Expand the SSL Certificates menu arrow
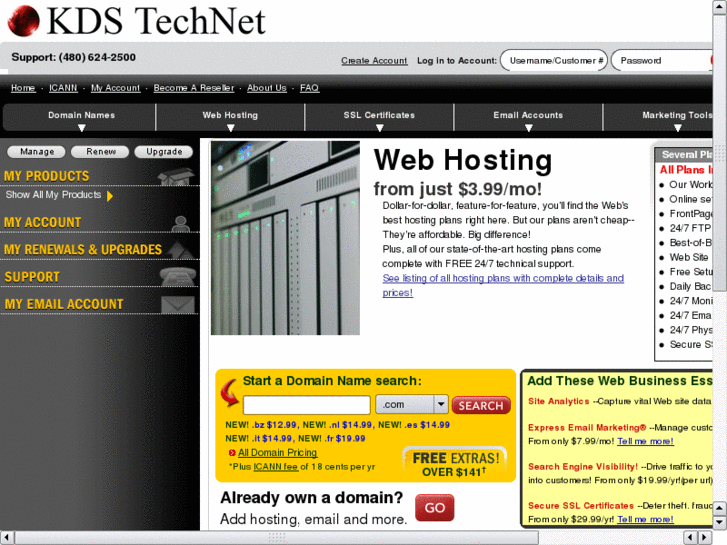This screenshot has height=545, width=727. 380,128
